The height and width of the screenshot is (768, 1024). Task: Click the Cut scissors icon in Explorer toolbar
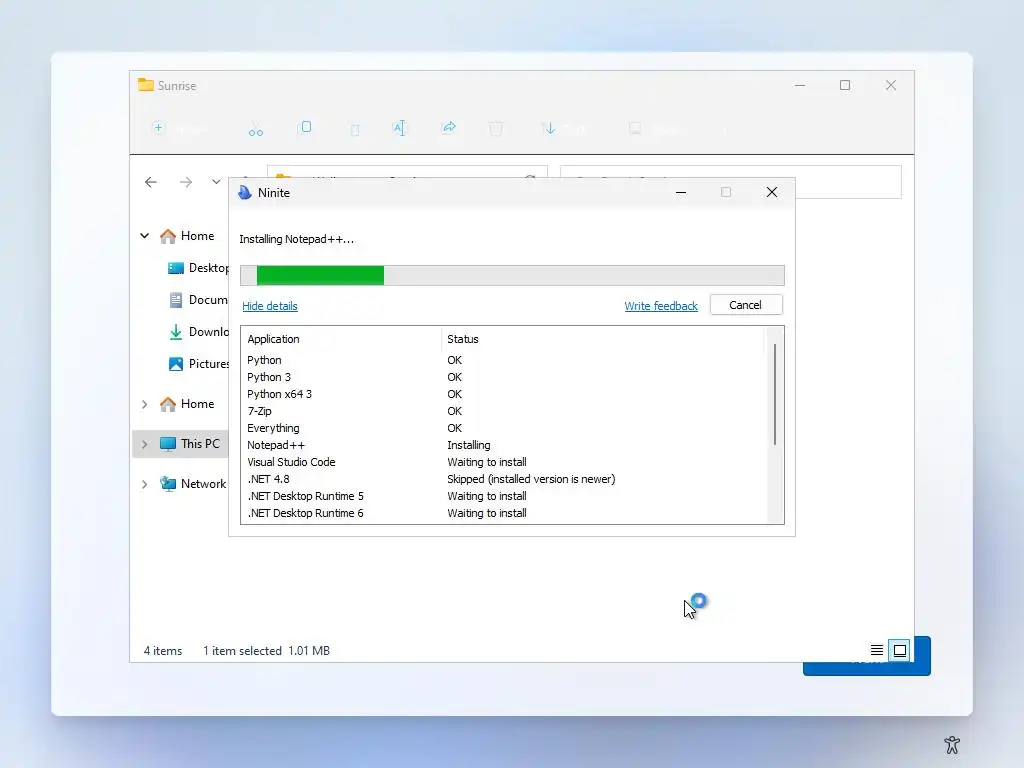255,129
